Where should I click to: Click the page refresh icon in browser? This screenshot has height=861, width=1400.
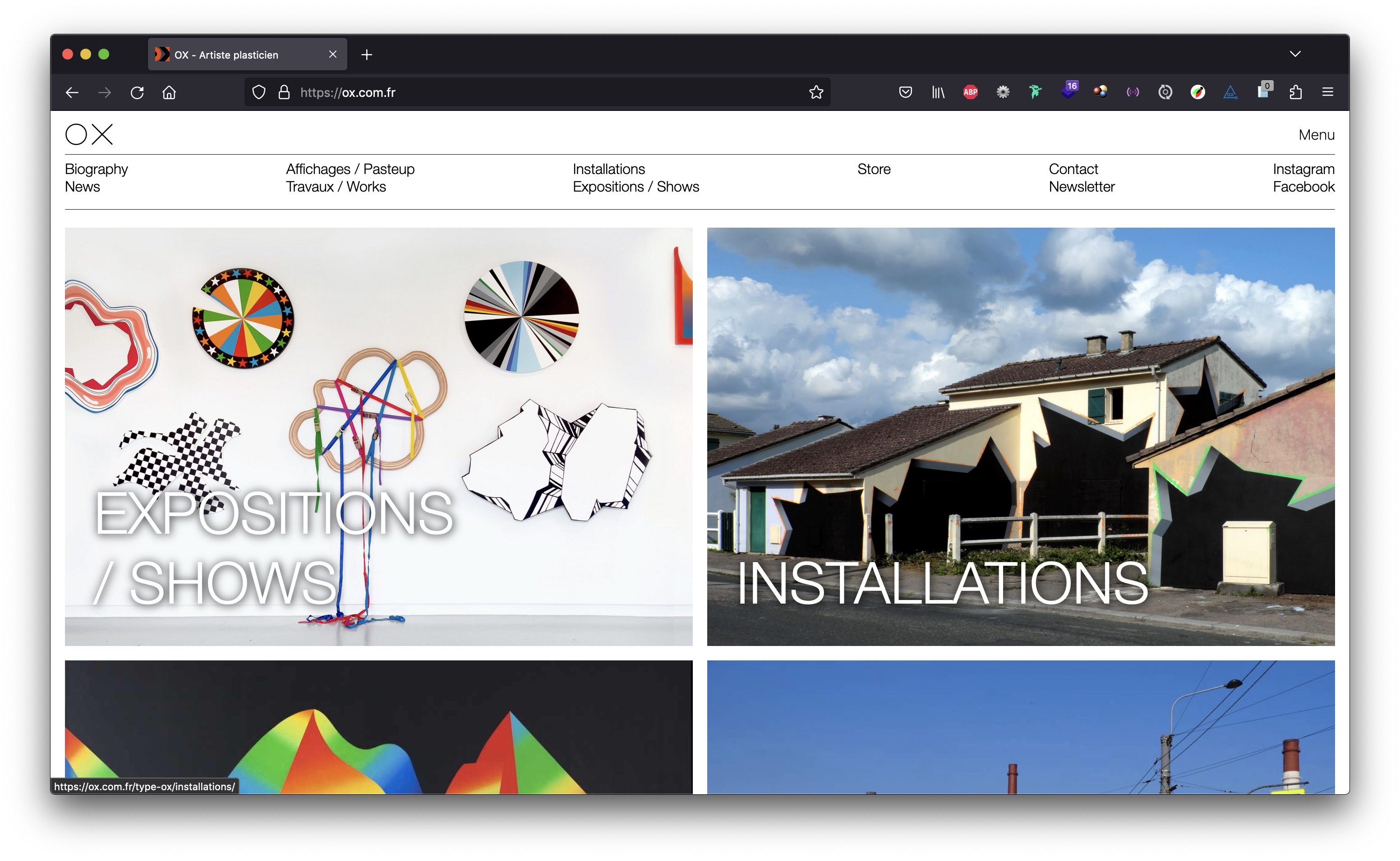point(139,92)
